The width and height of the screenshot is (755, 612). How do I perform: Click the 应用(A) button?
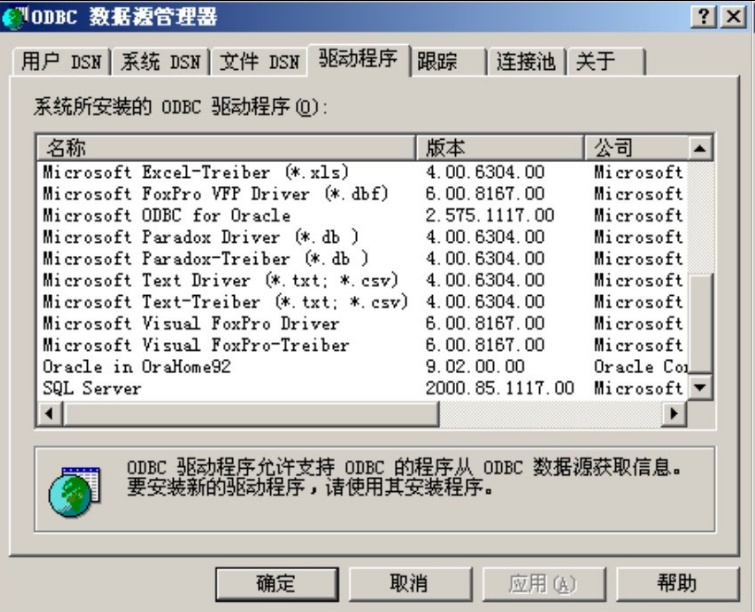coord(544,584)
